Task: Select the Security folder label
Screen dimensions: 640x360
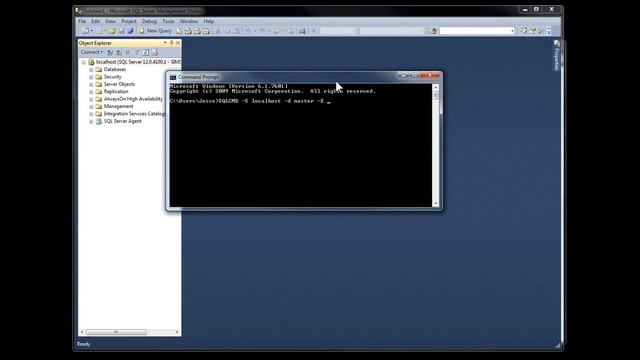Action: click(112, 77)
